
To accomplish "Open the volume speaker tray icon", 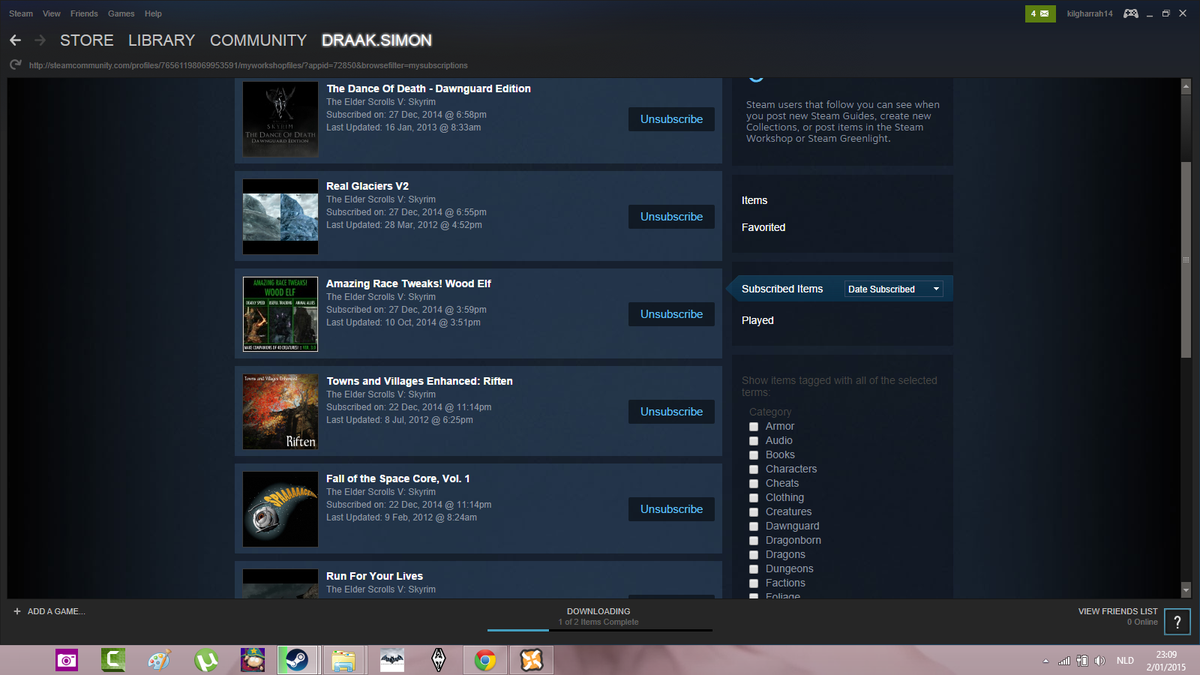I will tap(1100, 660).
